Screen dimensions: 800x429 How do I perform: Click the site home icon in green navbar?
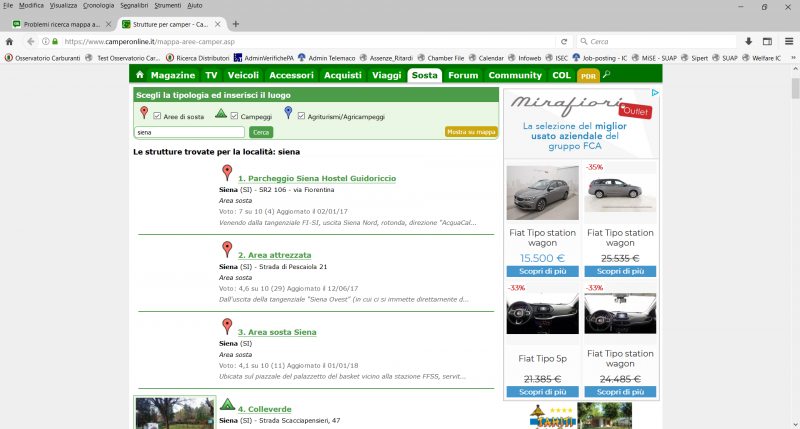point(140,75)
